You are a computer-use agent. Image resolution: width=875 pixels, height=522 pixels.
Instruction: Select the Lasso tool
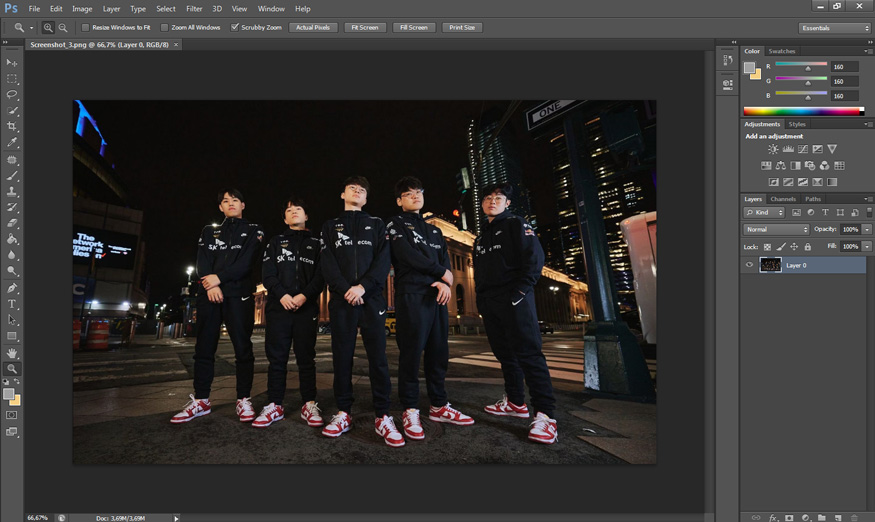(12, 94)
